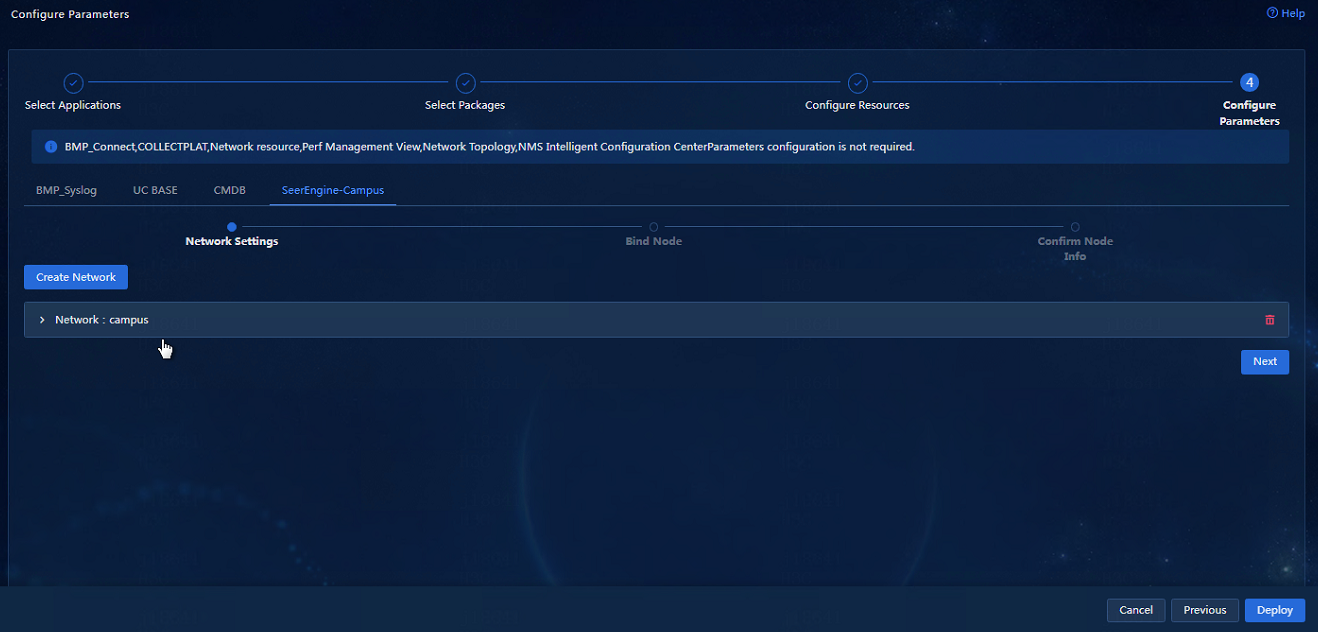Click the Select Packages step checkmark
The height and width of the screenshot is (632, 1318).
pos(465,83)
